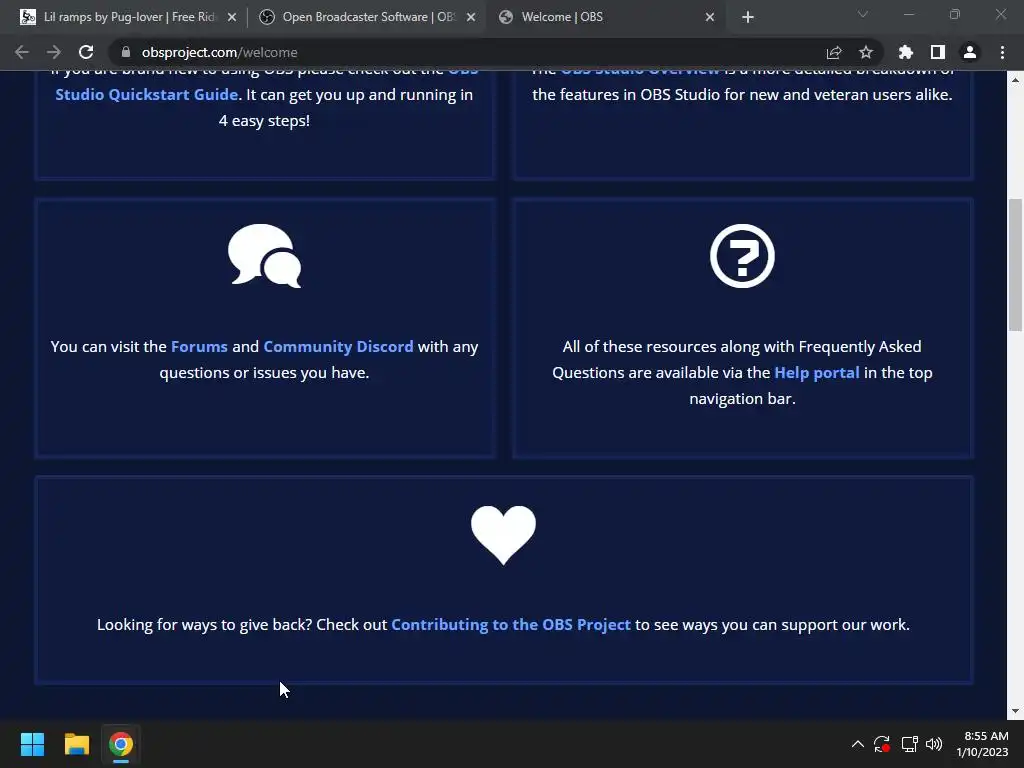Open network settings tray icon
The width and height of the screenshot is (1024, 768).
click(910, 744)
